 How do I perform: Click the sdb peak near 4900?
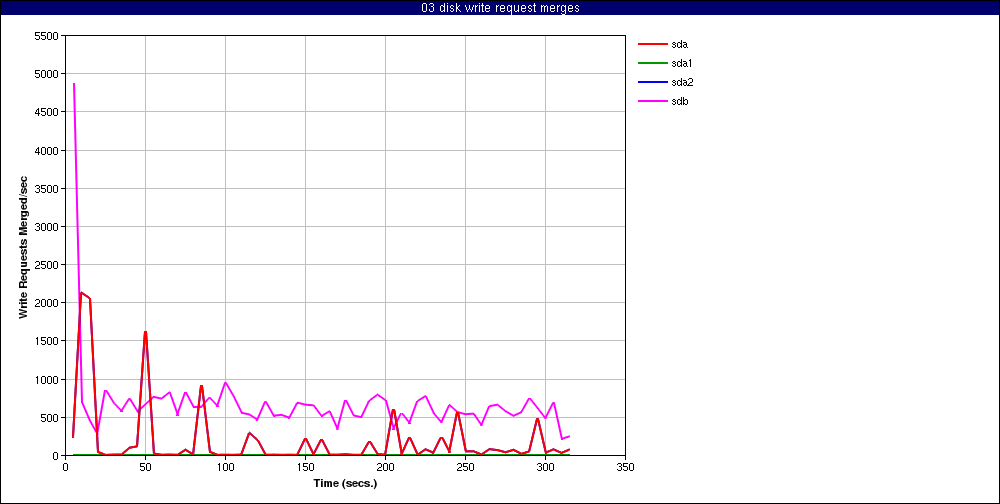point(74,84)
